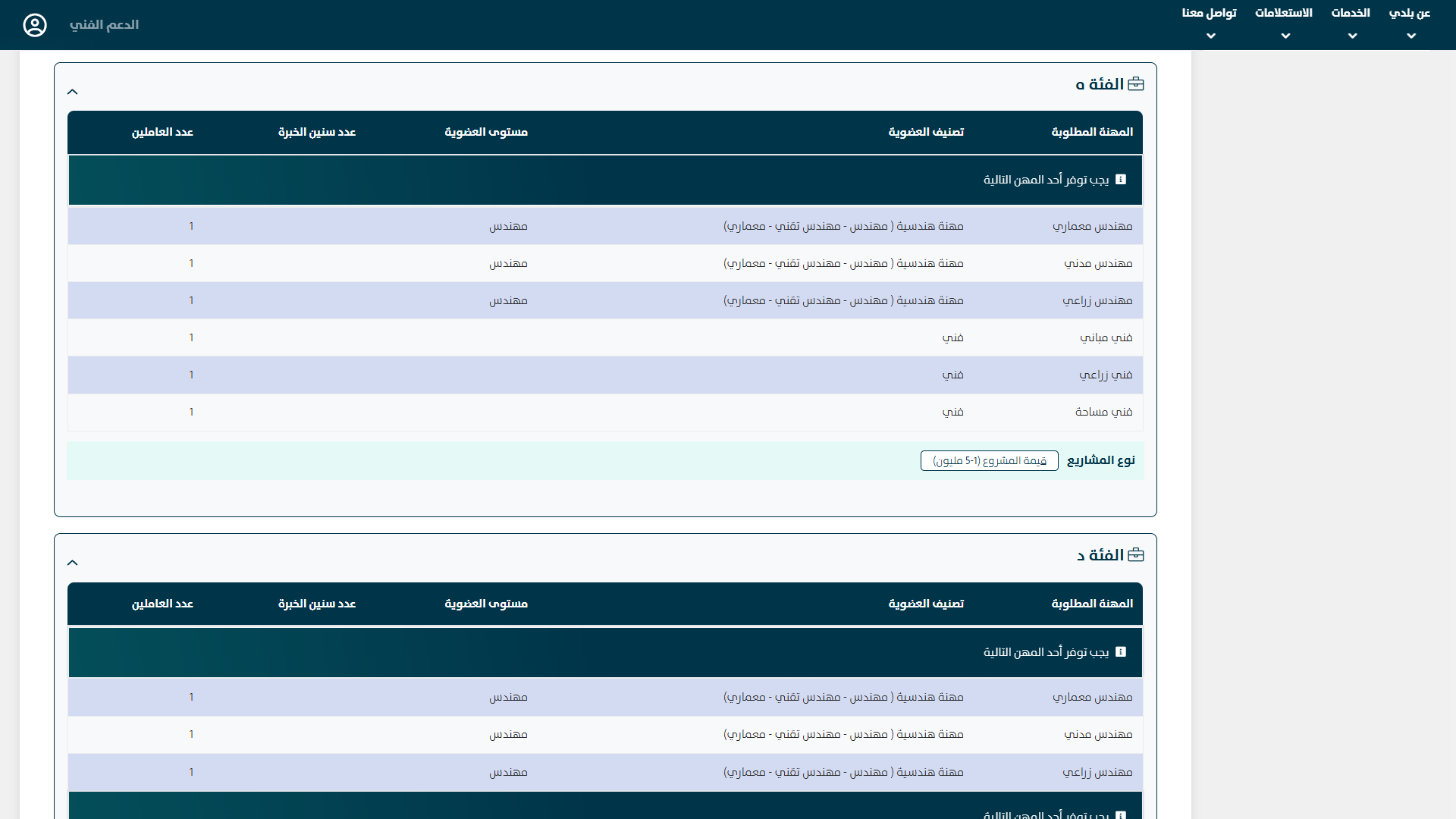1456x819 pixels.
Task: Click the قيمة المشروع (1-5 مليون) tag
Action: pos(989,460)
